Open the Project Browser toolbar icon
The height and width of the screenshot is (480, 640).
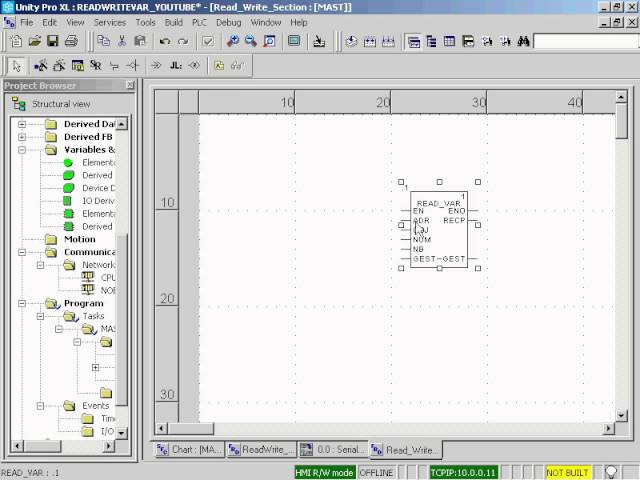(x=413, y=41)
